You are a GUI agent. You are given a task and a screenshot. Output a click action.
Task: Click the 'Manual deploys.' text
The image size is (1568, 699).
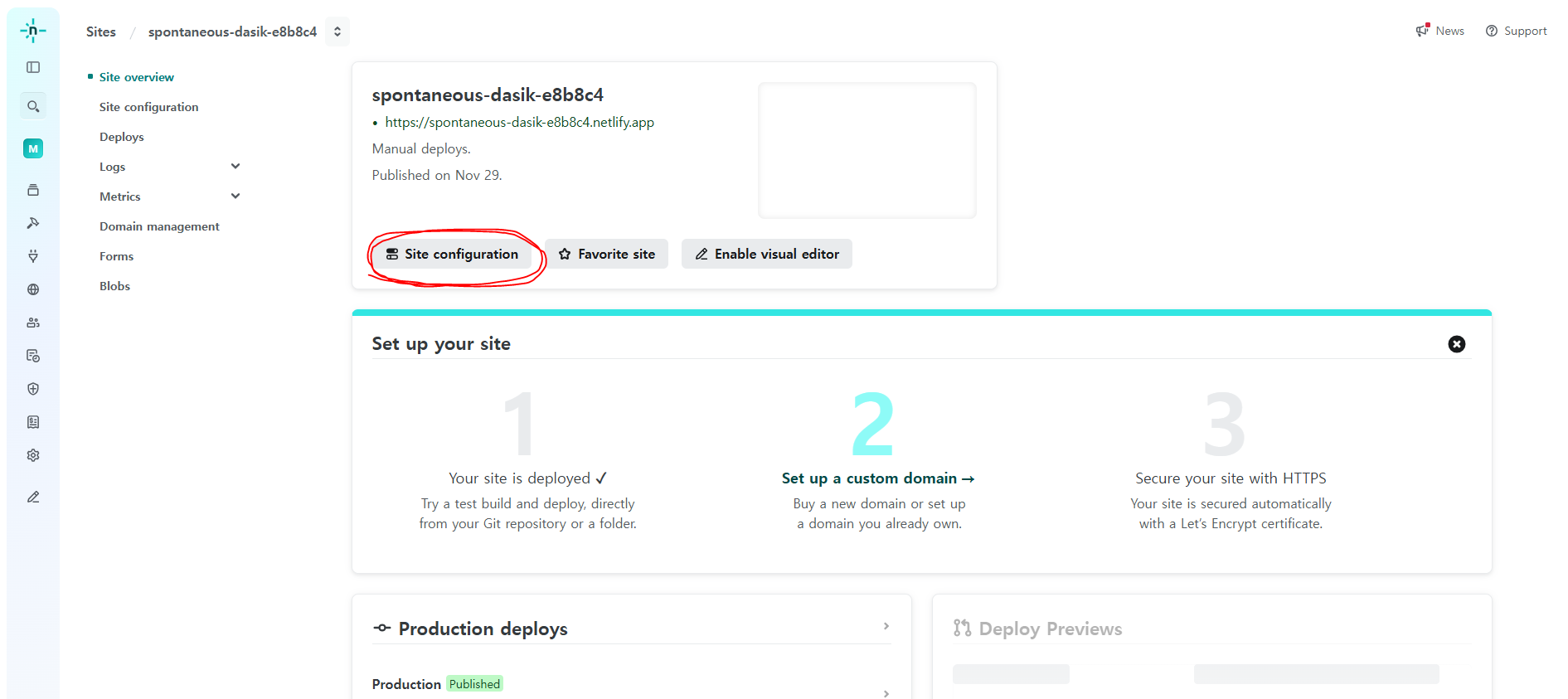point(421,148)
